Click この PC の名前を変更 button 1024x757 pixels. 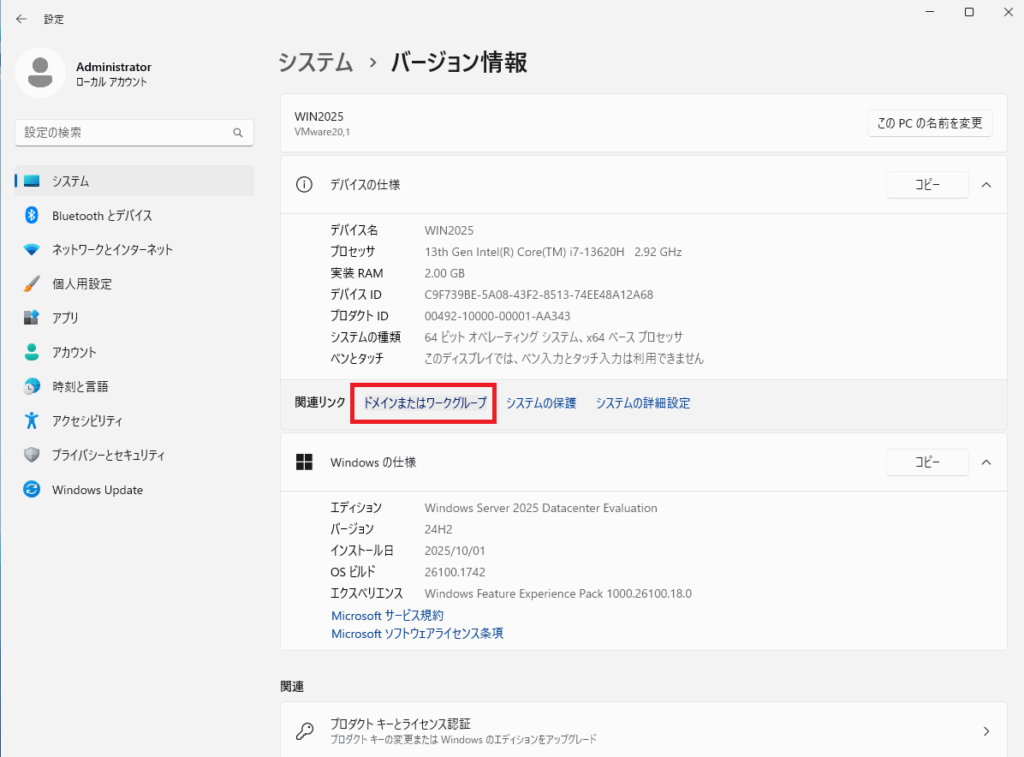(929, 124)
